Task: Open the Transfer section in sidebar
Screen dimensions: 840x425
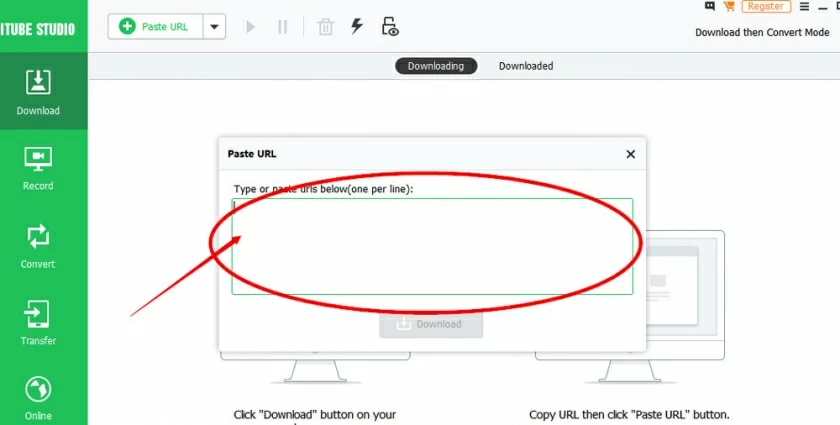Action: pyautogui.click(x=38, y=323)
